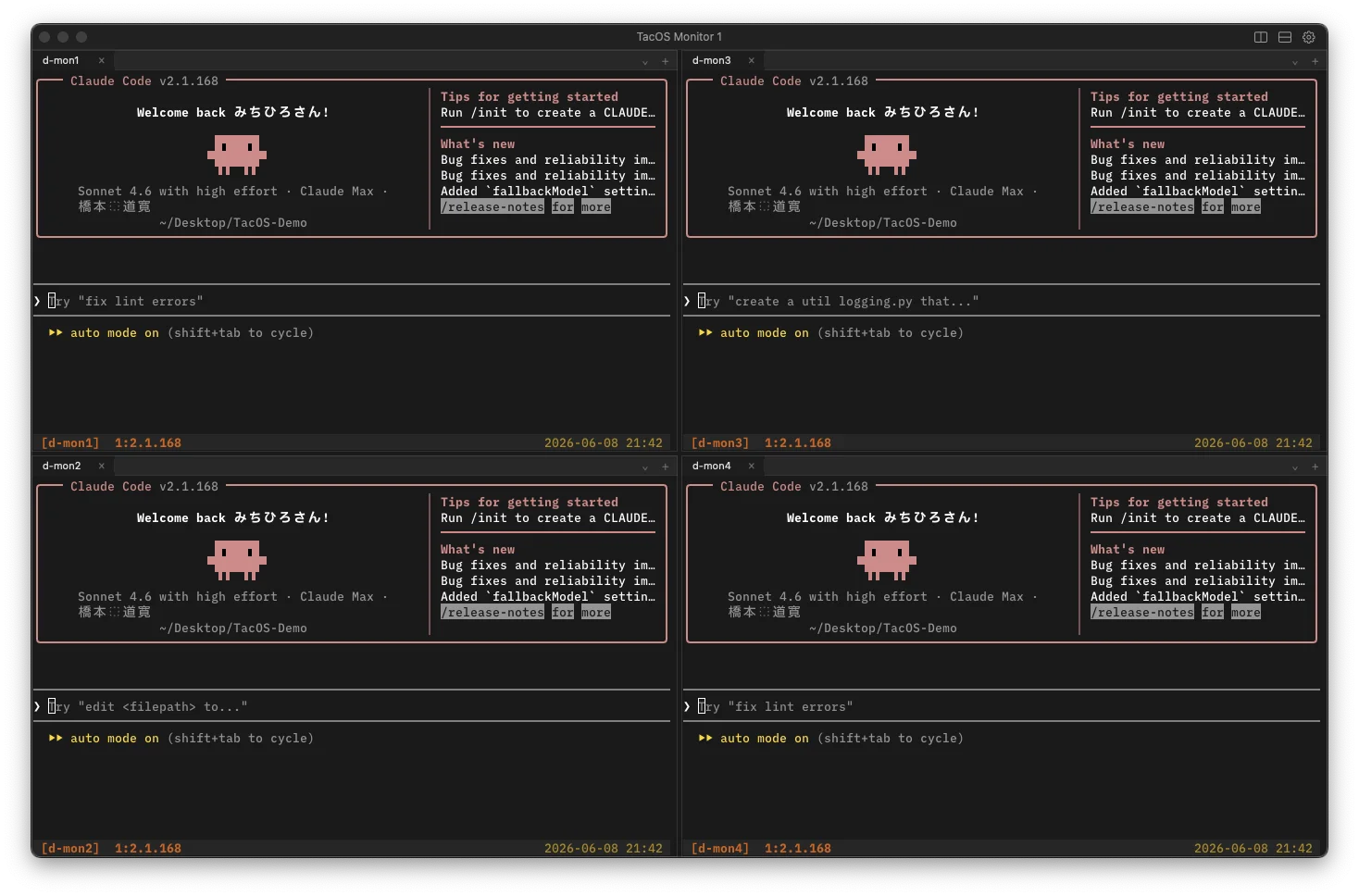Add a new tab in the d-mon4 pane
Screen dimensions: 1359x896
(x=1315, y=467)
